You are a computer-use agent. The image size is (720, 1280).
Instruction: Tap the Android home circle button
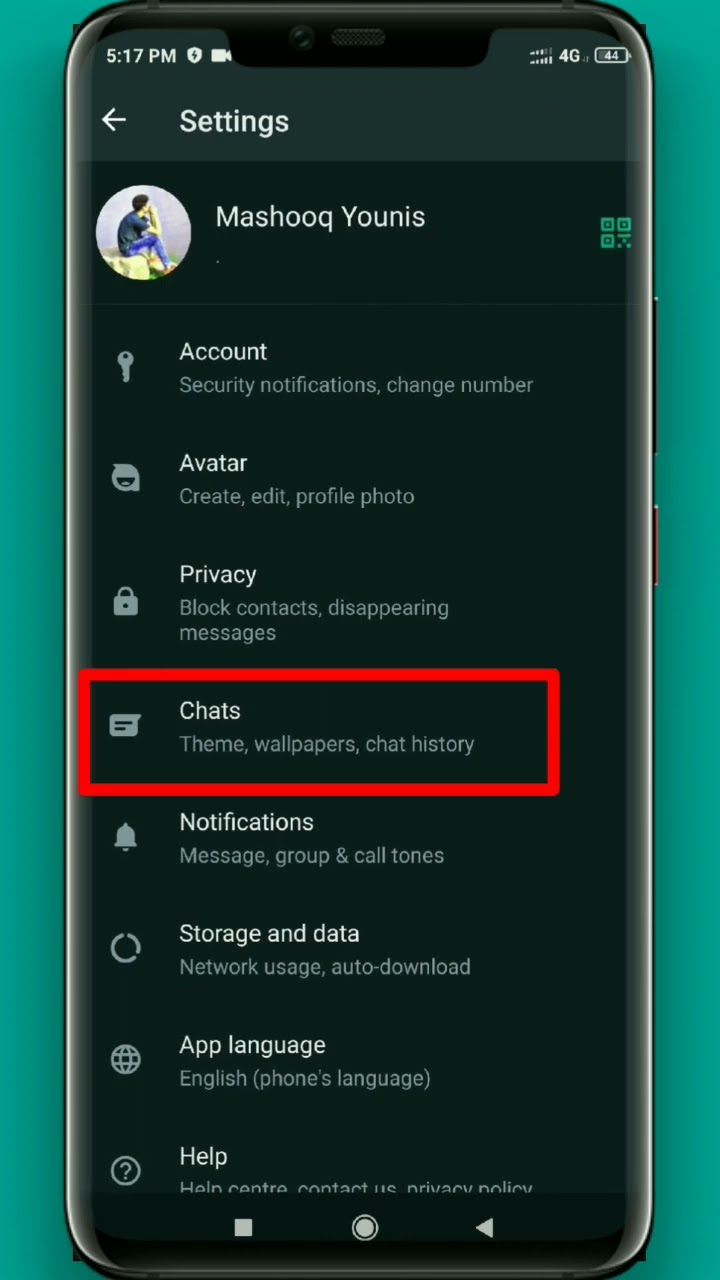coord(365,1227)
